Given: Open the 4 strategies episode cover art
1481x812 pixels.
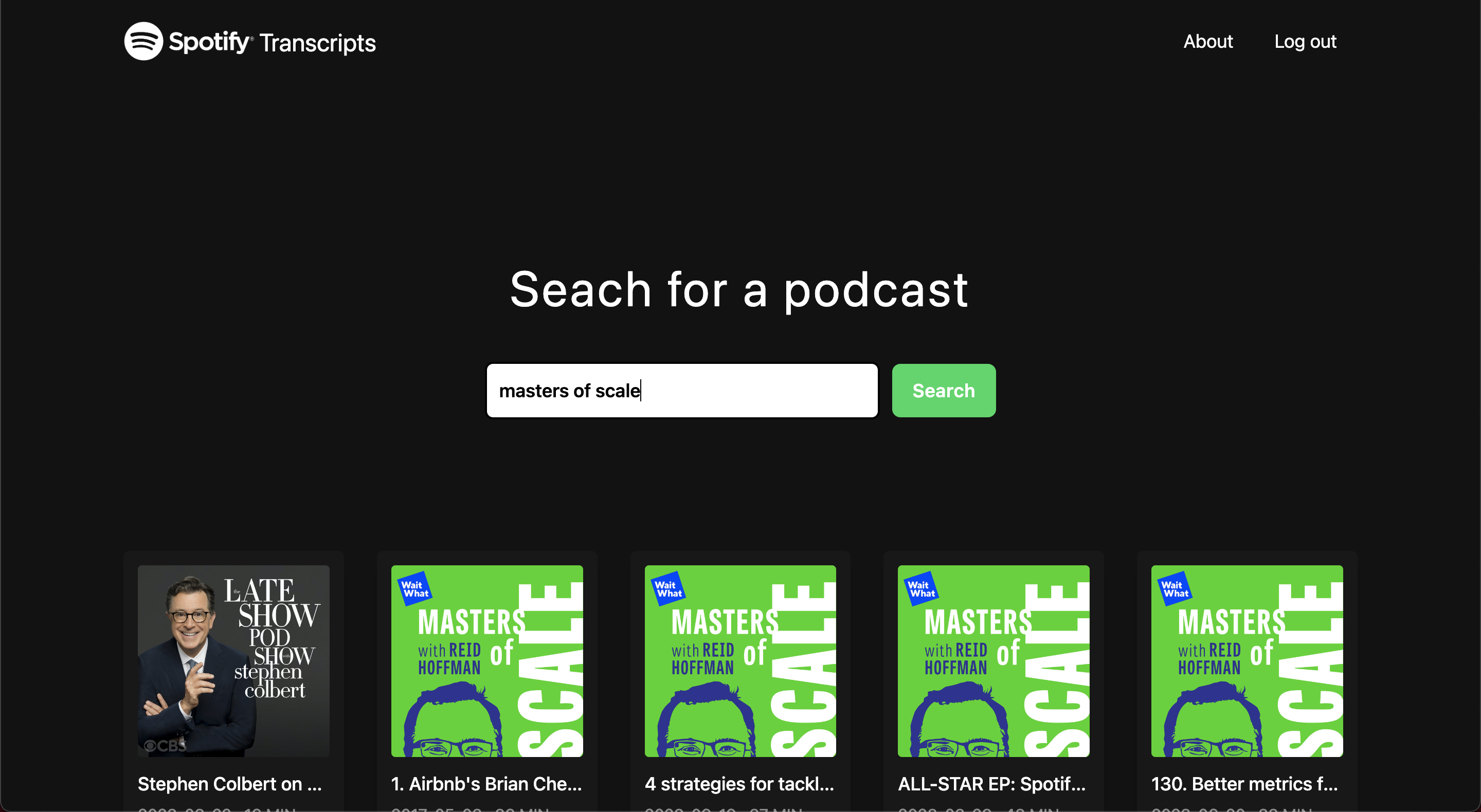Looking at the screenshot, I should click(740, 660).
